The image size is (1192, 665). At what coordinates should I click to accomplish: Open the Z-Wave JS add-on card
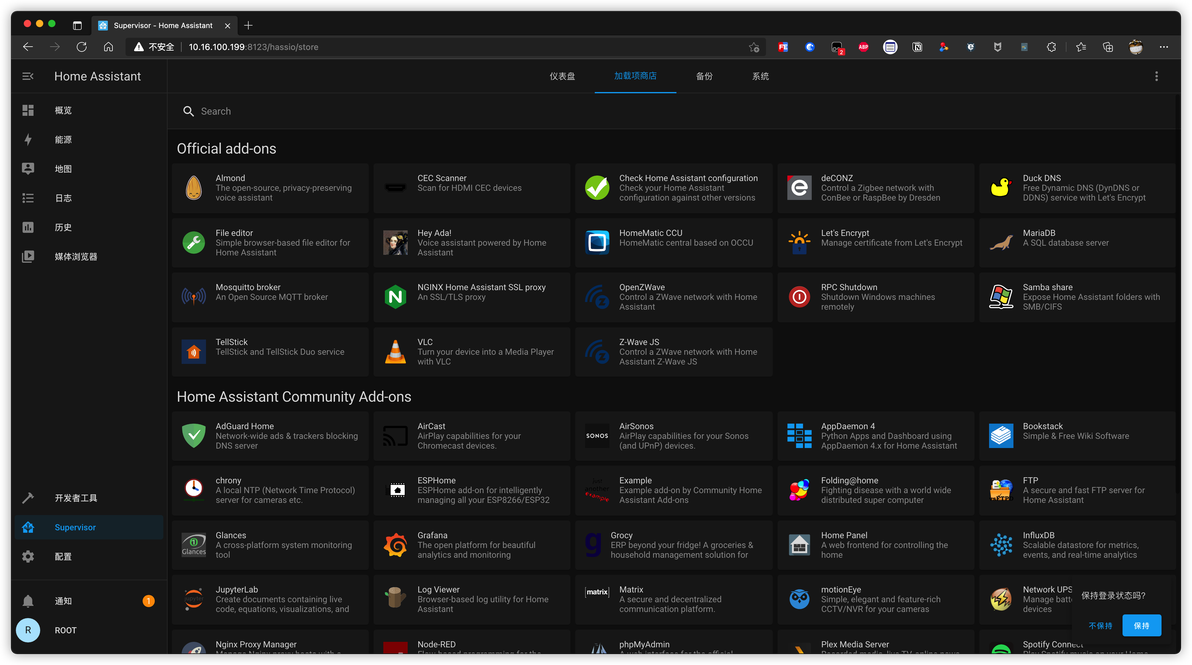tap(674, 352)
